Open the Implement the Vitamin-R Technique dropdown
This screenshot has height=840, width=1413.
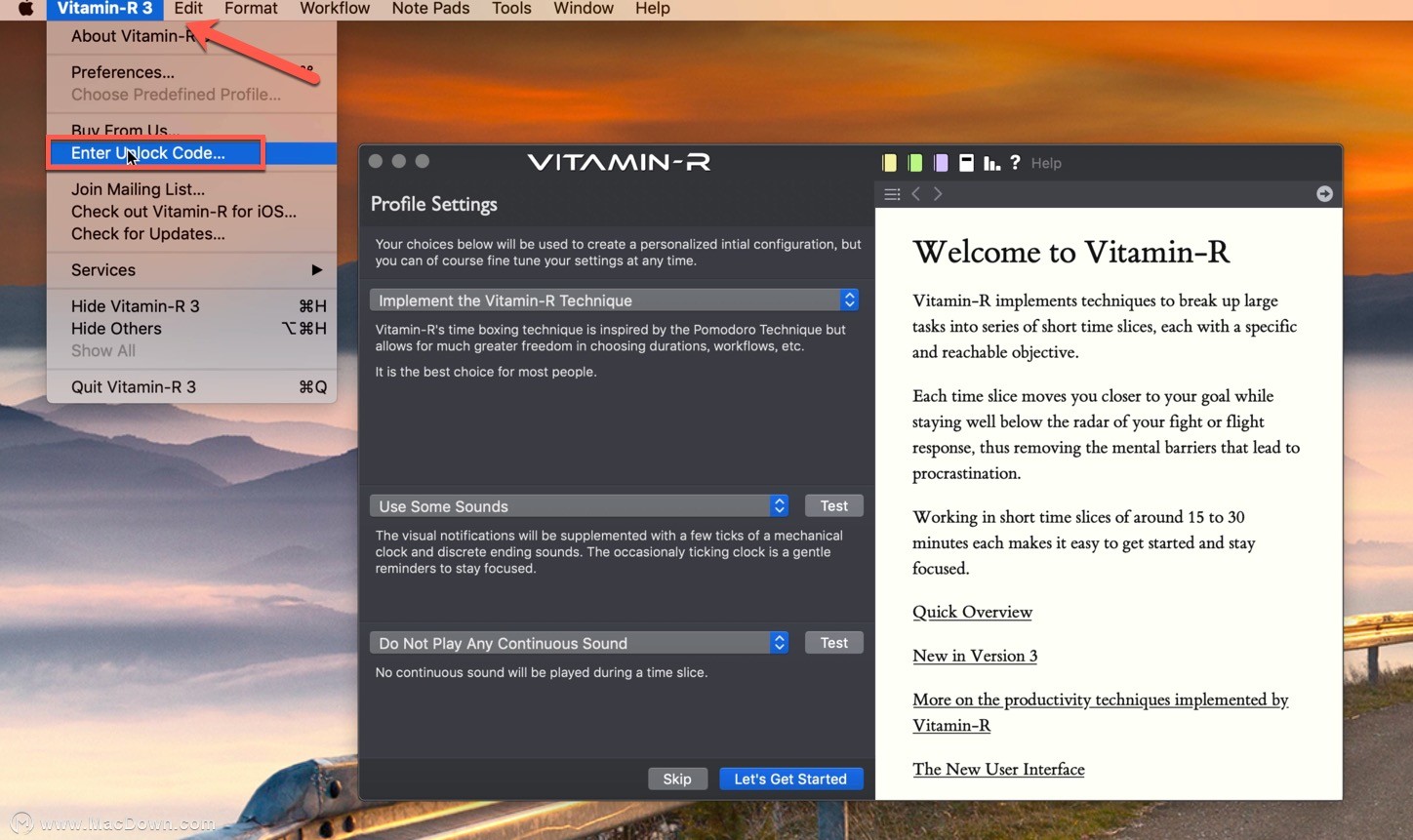point(615,300)
